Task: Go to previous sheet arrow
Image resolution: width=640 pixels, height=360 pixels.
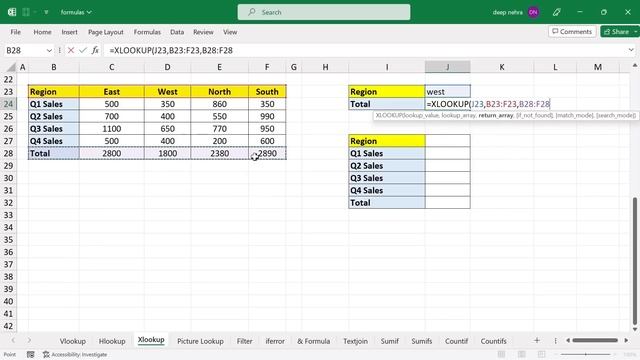Action: pyautogui.click(x=13, y=340)
